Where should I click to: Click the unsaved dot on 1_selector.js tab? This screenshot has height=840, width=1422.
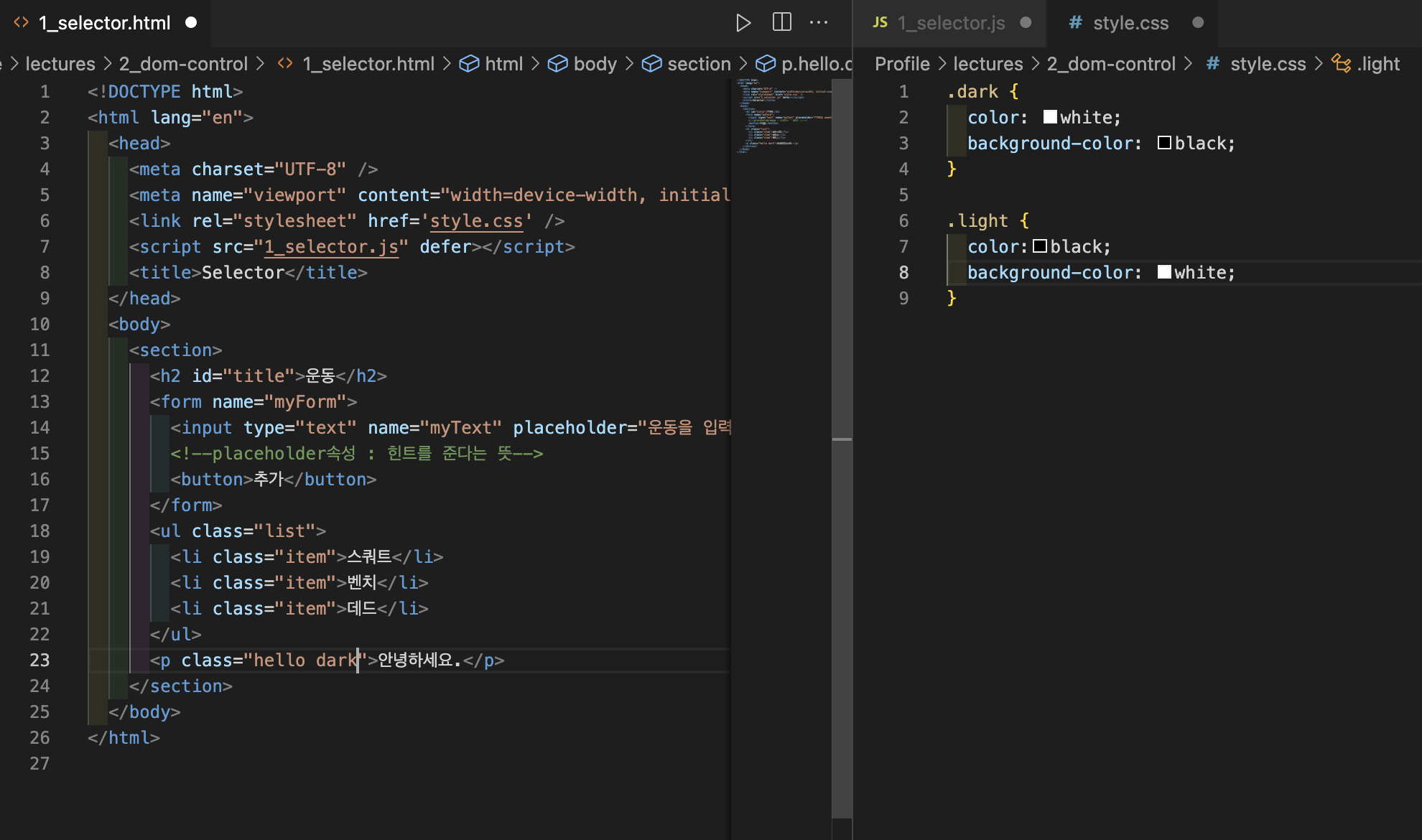click(1026, 23)
